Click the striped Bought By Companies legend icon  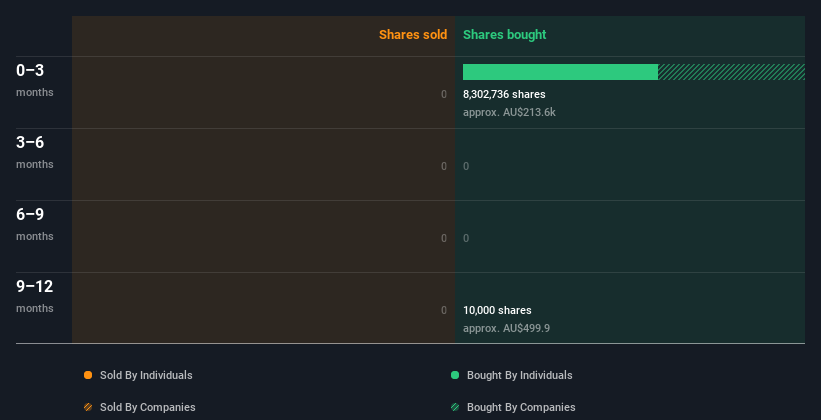455,407
